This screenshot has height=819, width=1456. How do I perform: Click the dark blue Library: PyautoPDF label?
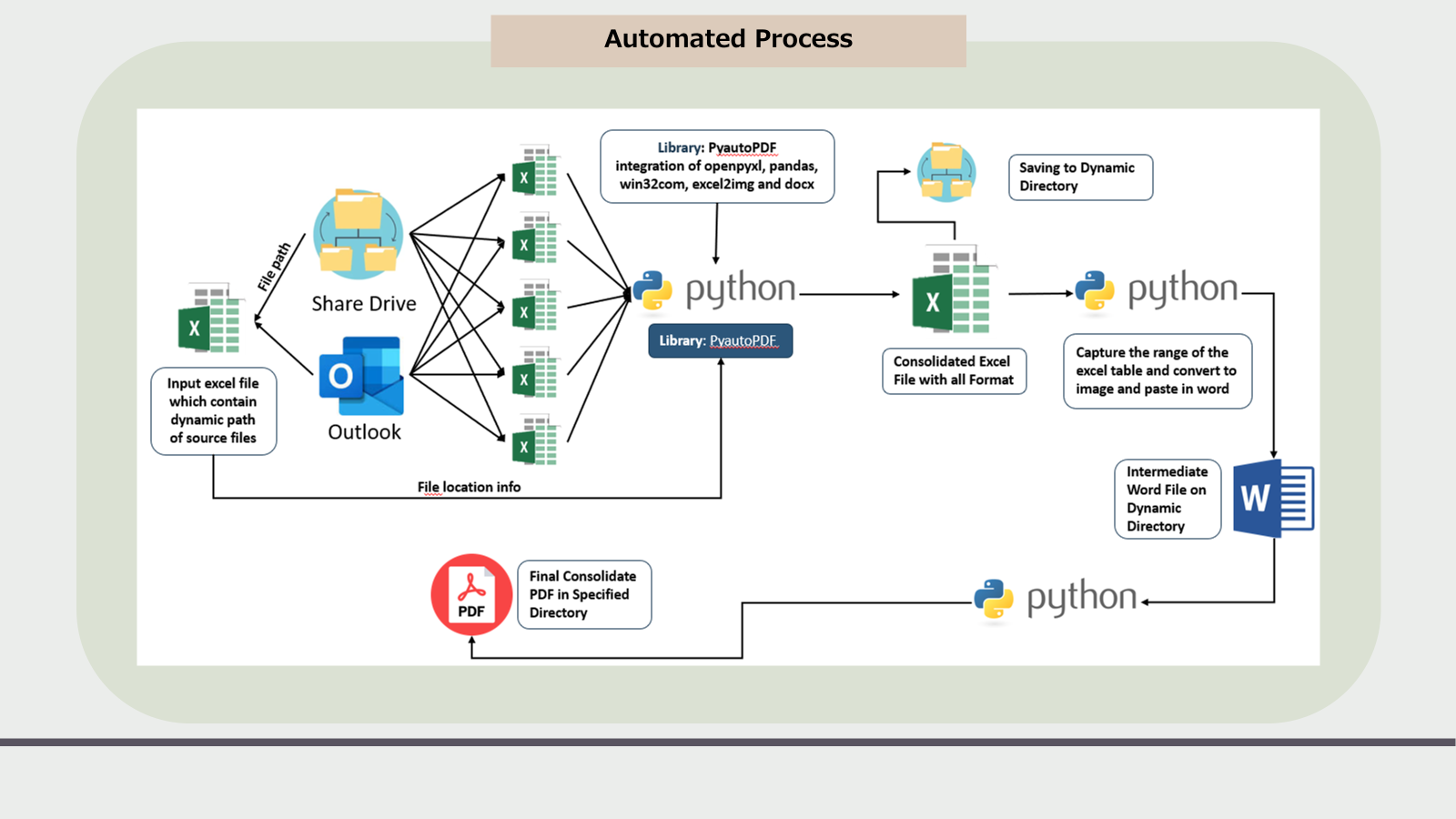720,341
